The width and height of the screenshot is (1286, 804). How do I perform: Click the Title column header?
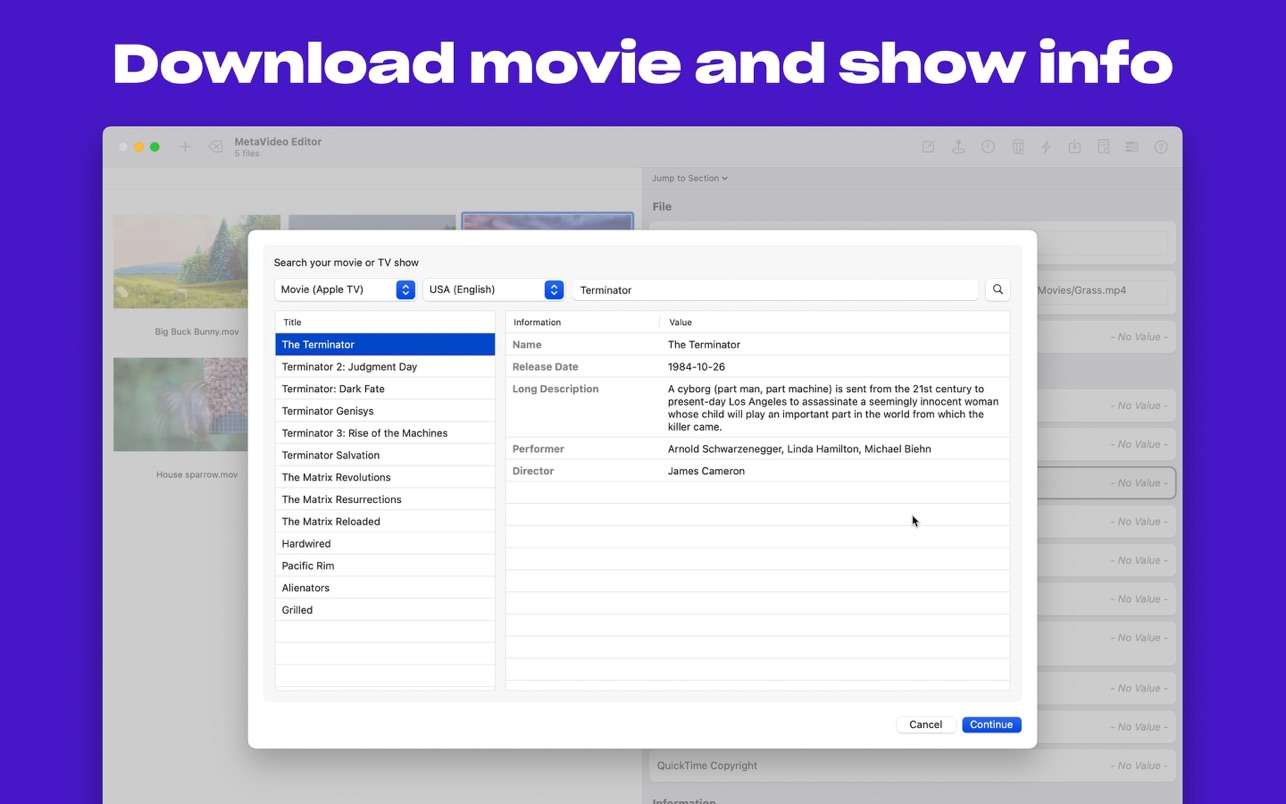(x=385, y=322)
